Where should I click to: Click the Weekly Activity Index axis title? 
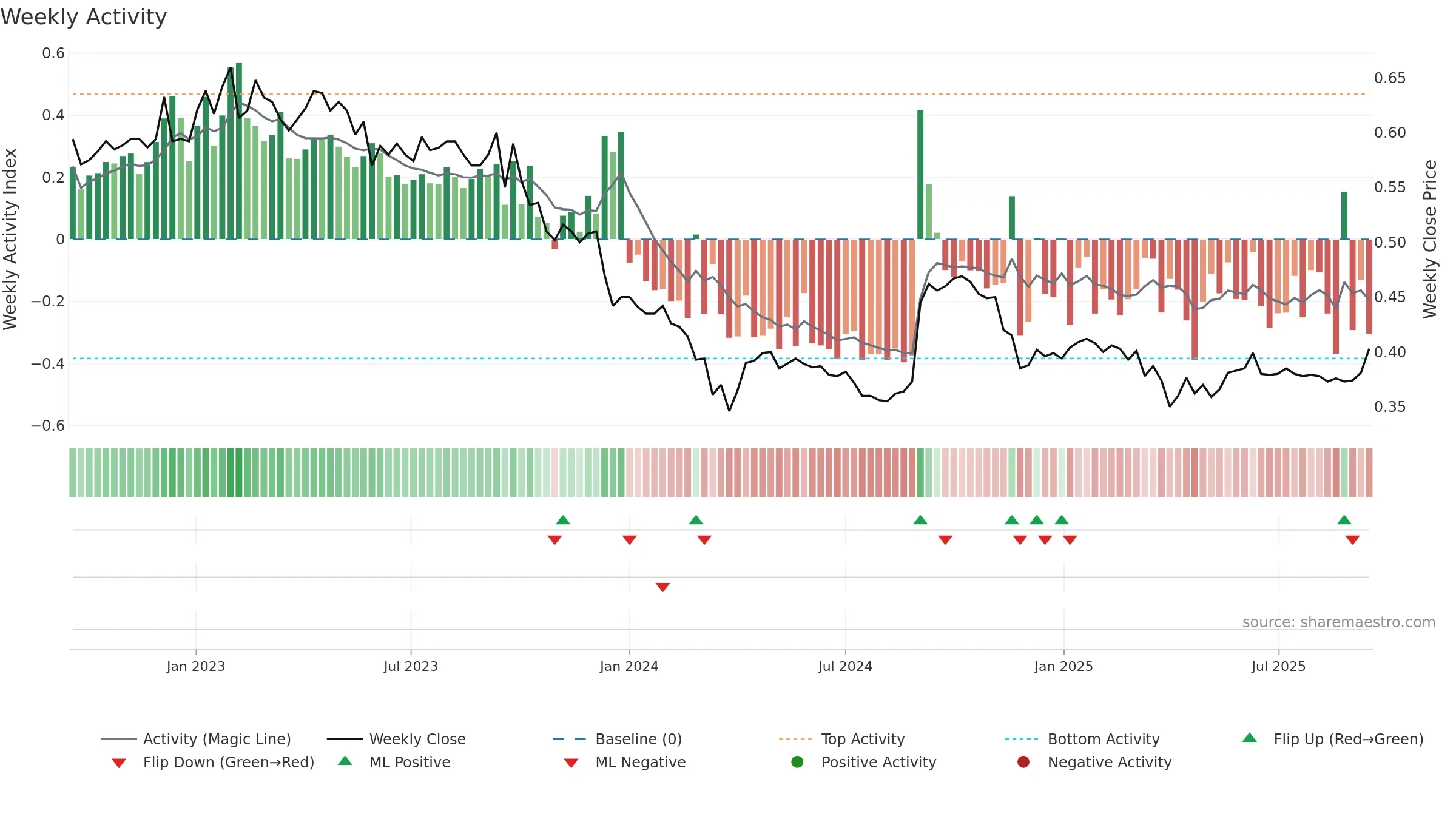tap(10, 239)
